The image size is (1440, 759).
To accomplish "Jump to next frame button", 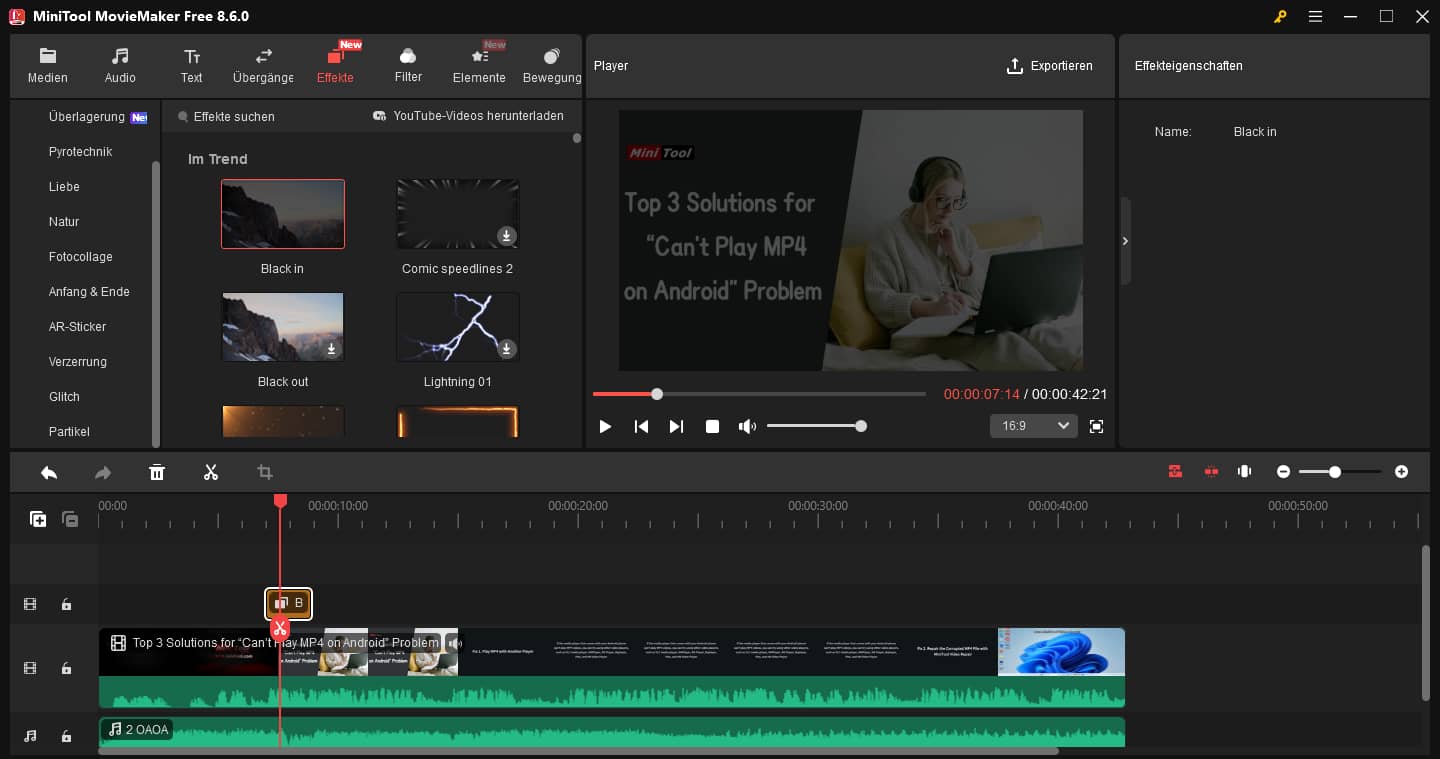I will [x=676, y=427].
